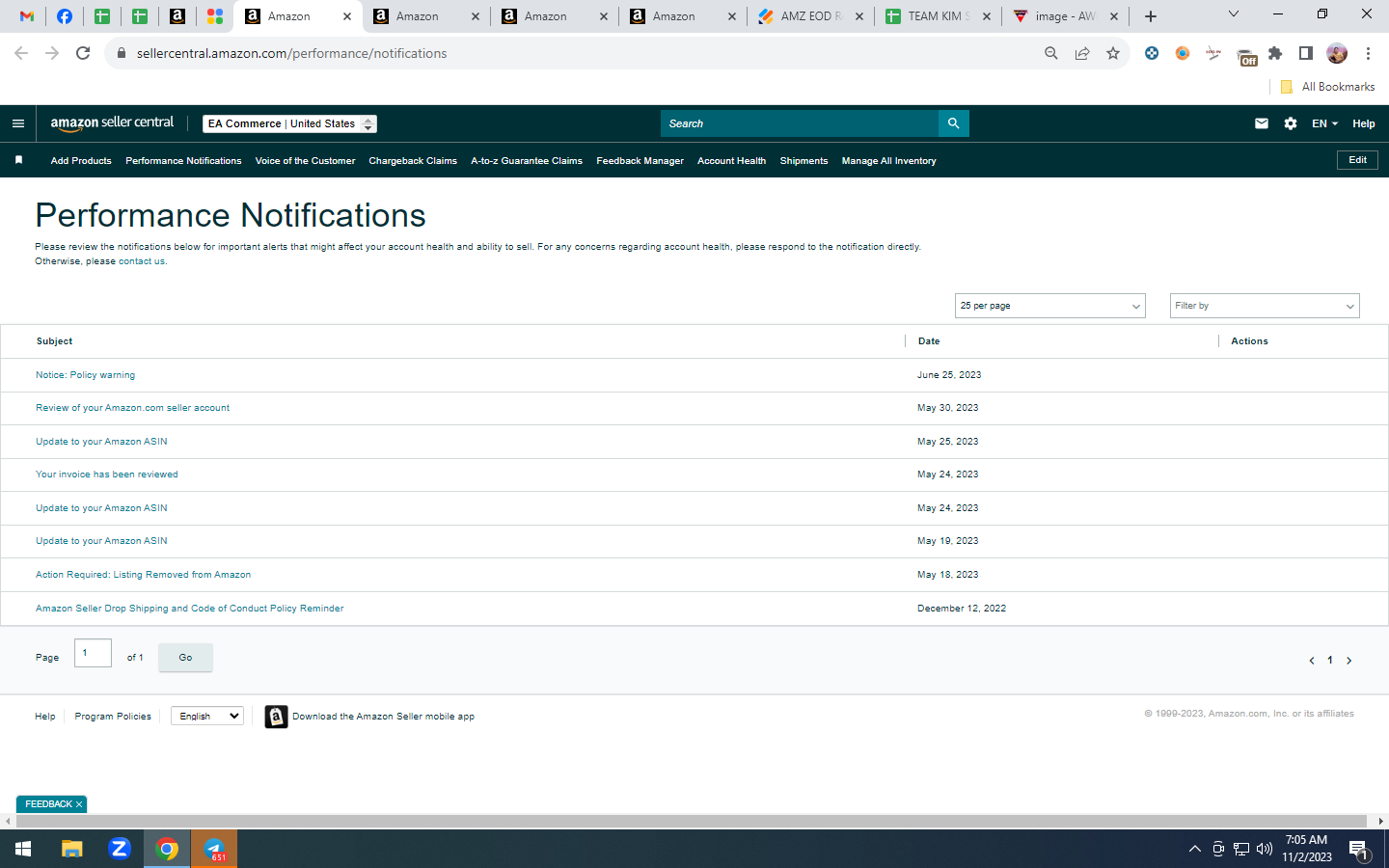The width and height of the screenshot is (1389, 868).
Task: Open the buyer messages envelope icon
Action: 1262,123
